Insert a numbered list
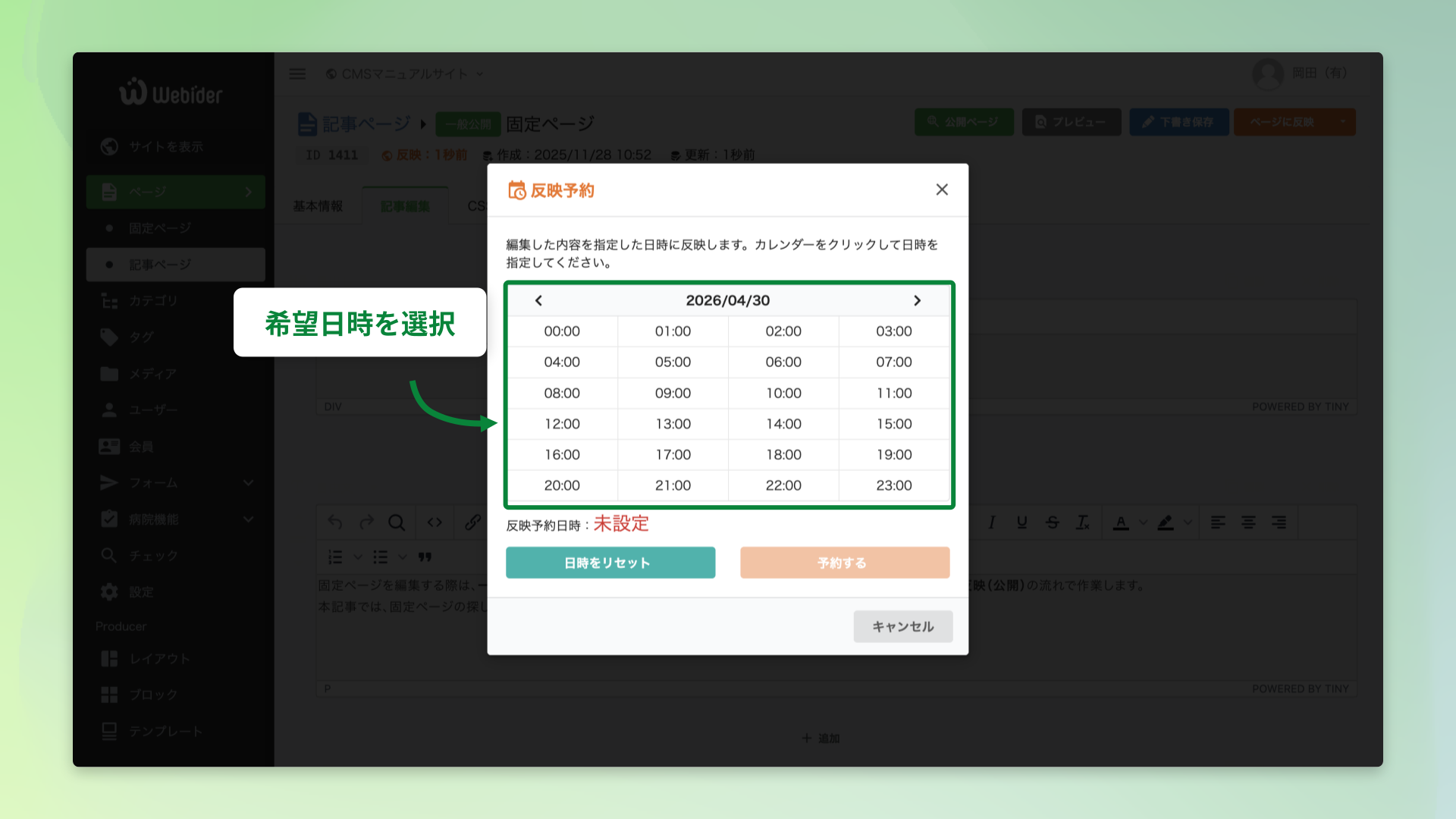 (x=335, y=557)
